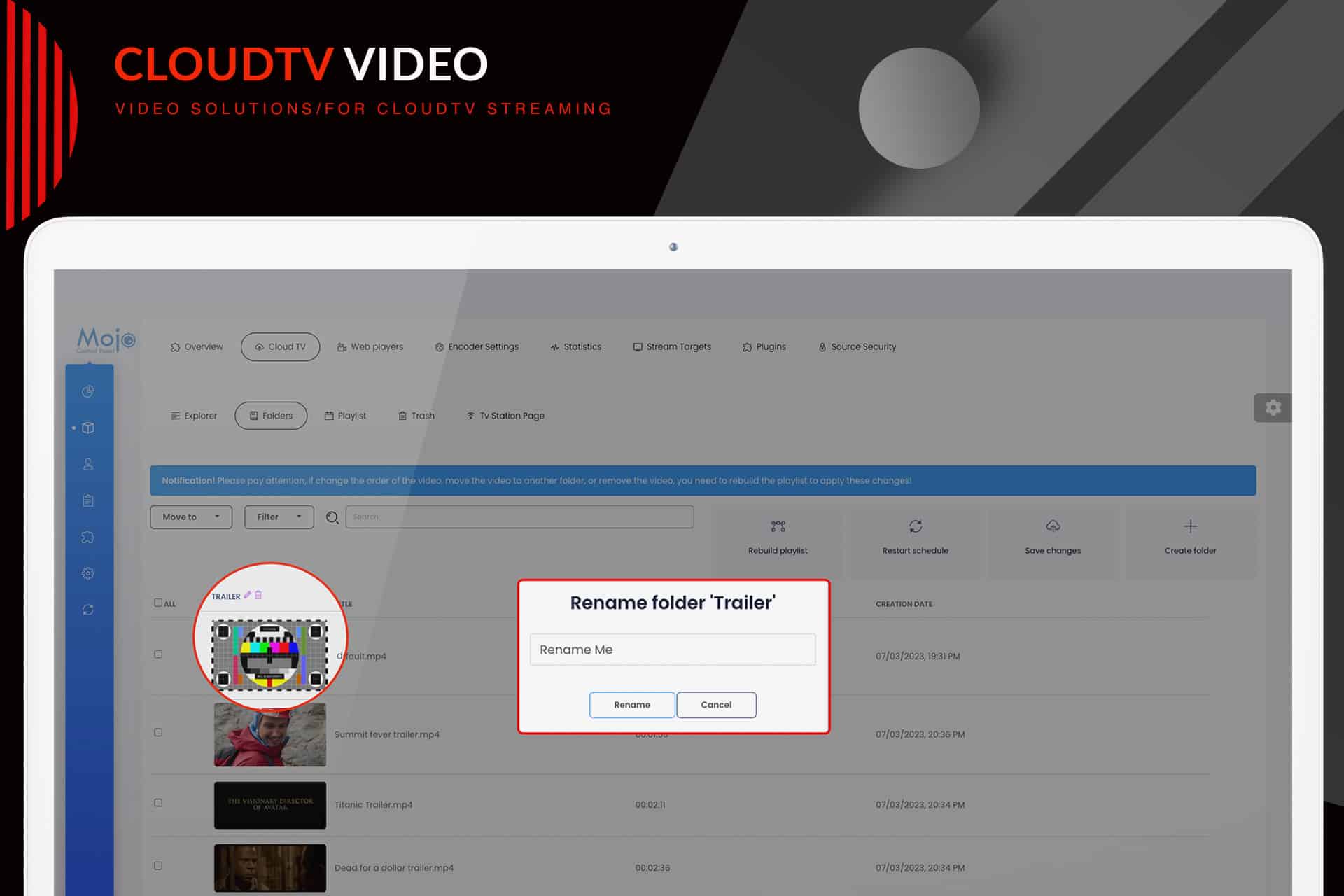
Task: Click the Summit fever trailer thumbnail
Action: (x=269, y=734)
